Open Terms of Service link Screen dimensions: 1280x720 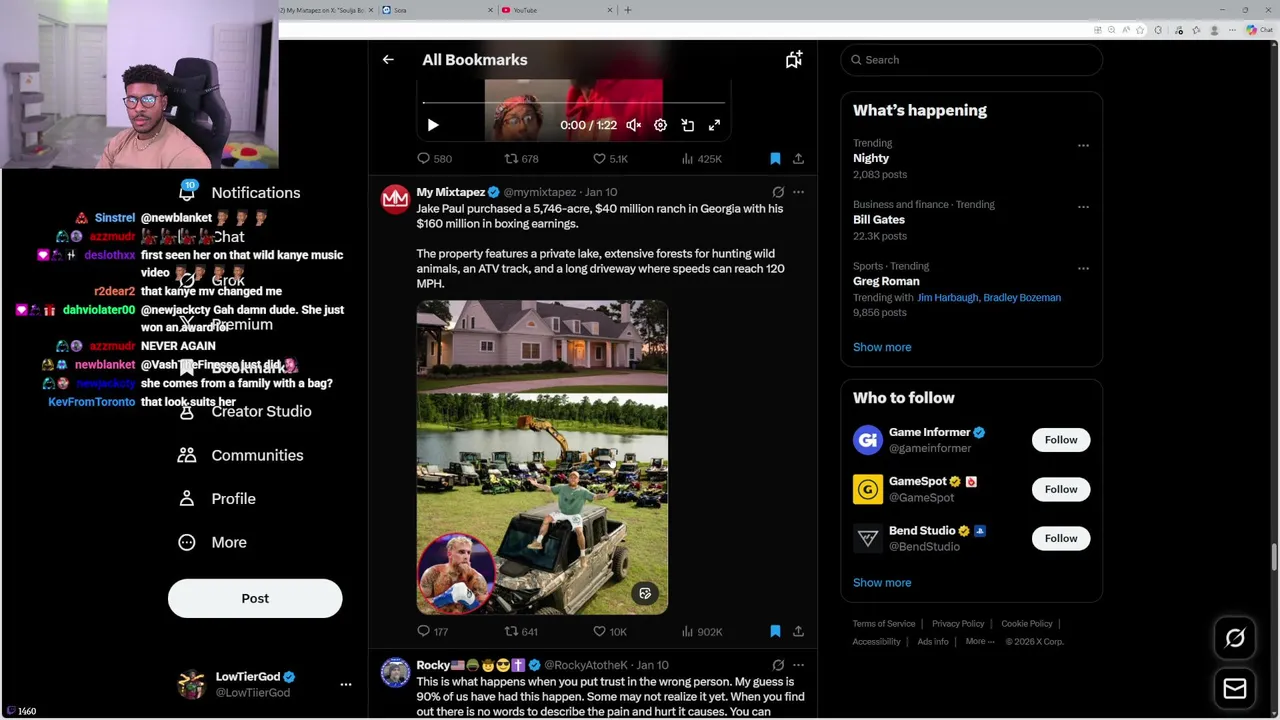point(884,624)
